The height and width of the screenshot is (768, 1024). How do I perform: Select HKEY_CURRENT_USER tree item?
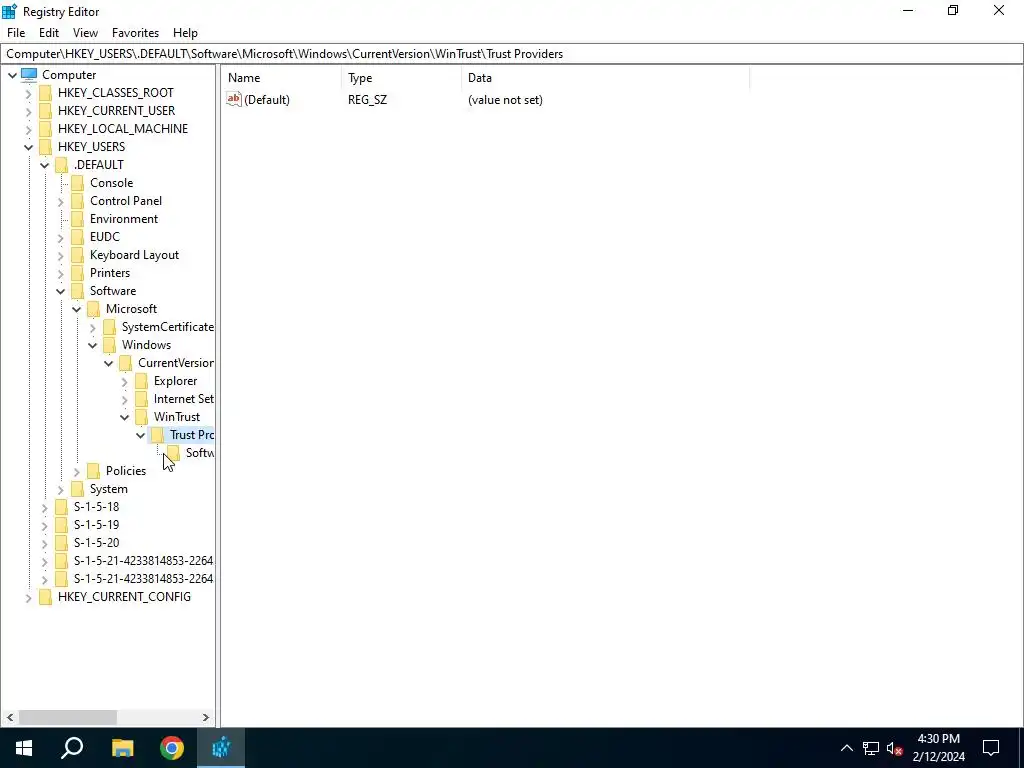pos(116,110)
